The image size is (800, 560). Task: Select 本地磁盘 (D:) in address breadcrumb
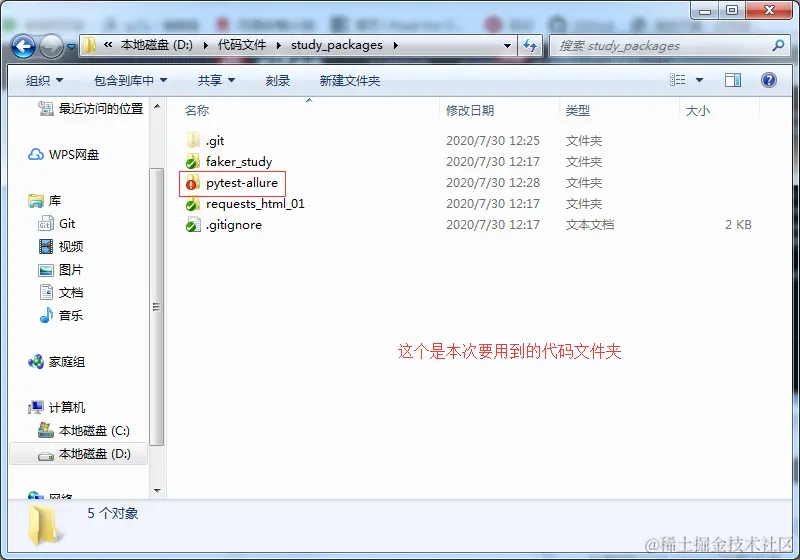tap(157, 45)
